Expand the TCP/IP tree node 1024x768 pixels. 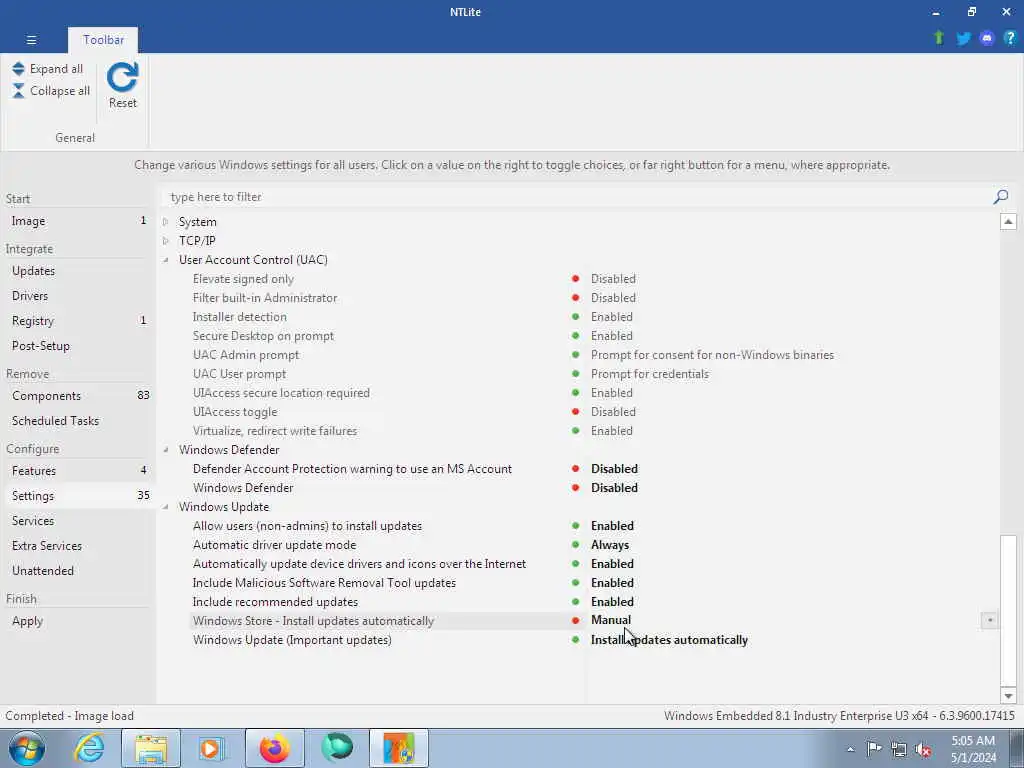pos(165,241)
